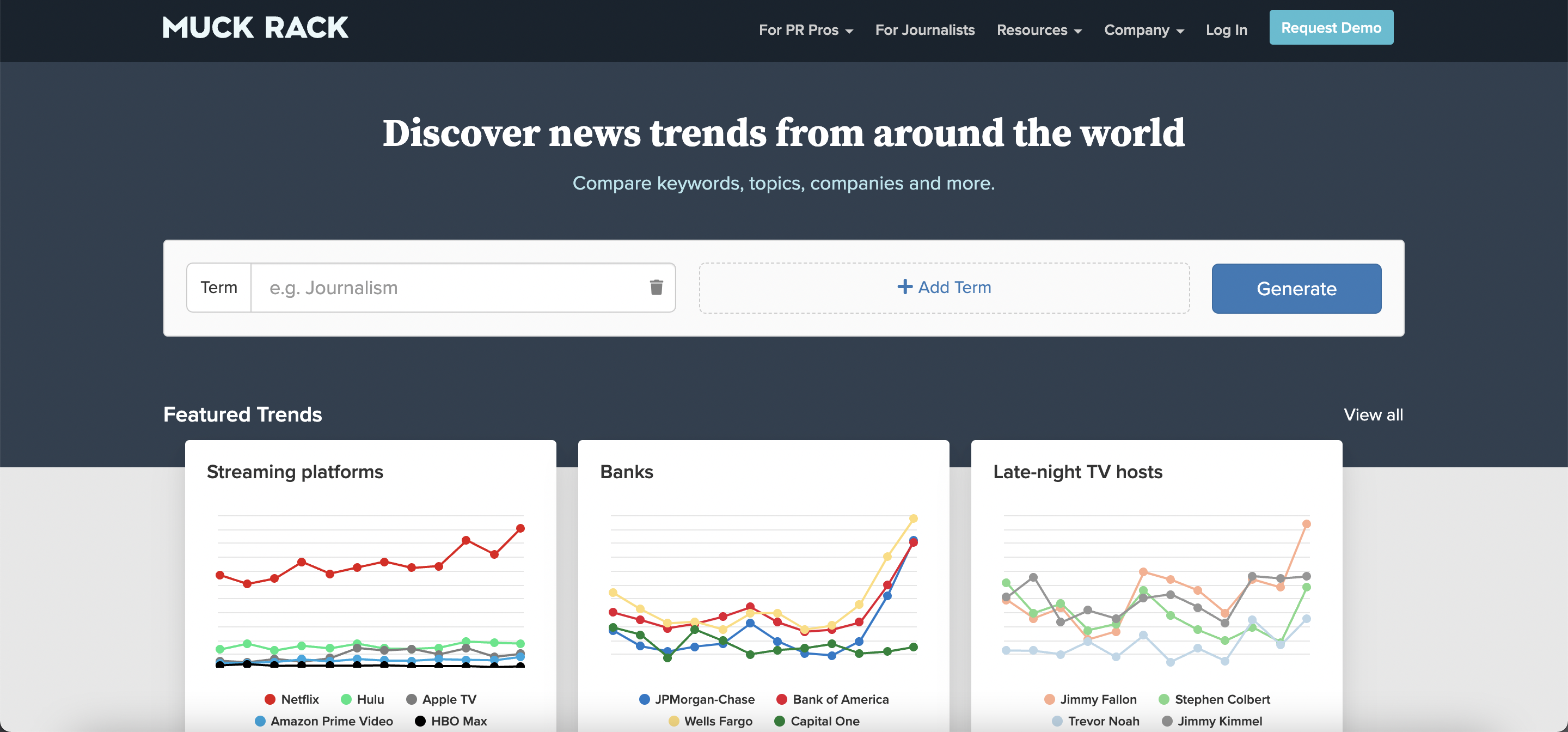The image size is (1568, 732).
Task: Click Log In link
Action: point(1227,30)
